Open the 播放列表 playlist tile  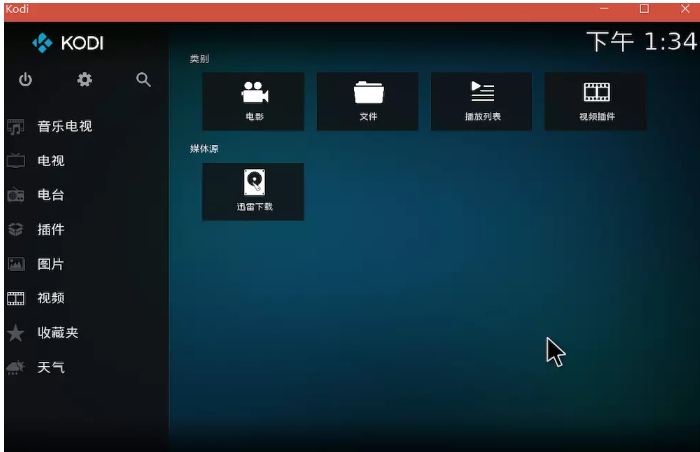[x=482, y=101]
